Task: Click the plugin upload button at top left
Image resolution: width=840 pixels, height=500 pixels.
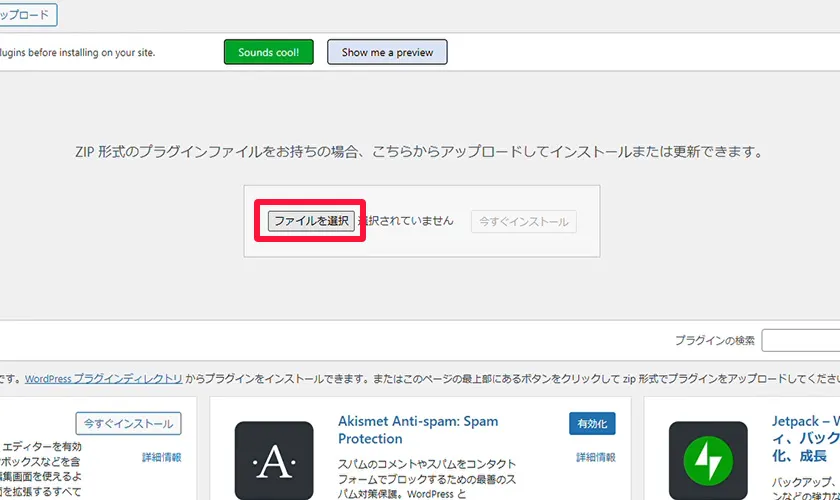Action: click(28, 14)
